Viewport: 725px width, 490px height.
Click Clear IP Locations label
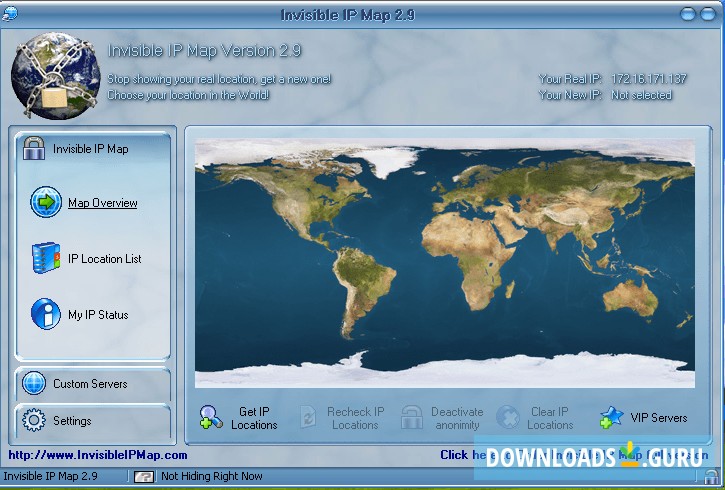(550, 418)
